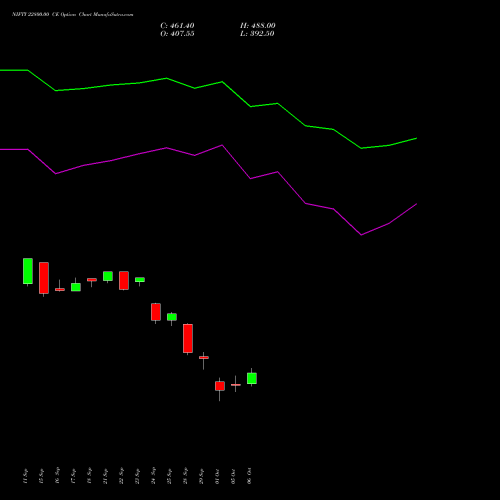The image size is (500, 500).
Task: Click the low value L: 392.50
Action: [x=257, y=34]
